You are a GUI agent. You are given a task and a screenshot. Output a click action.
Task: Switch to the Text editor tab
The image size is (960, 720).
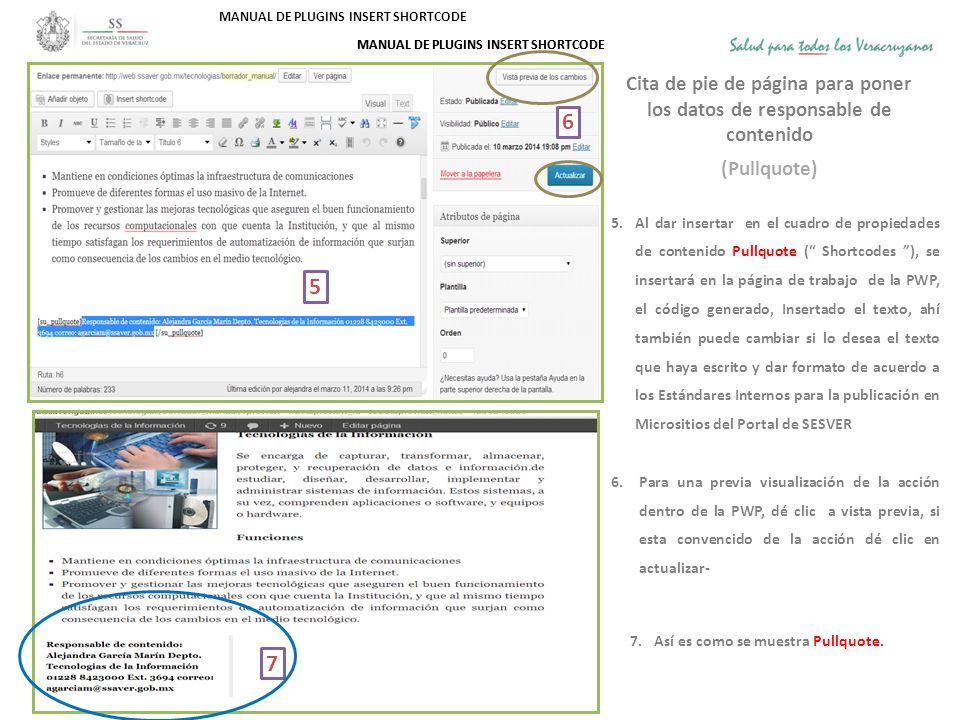click(x=402, y=103)
